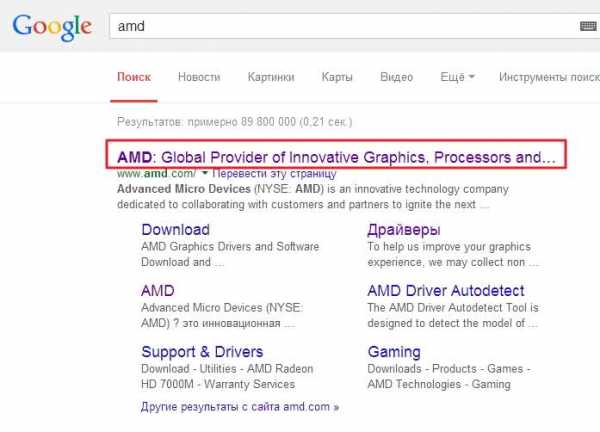This screenshot has width=600, height=432.
Task: Click "Download - Utilities - AMD Radeon" description
Action: [x=227, y=369]
